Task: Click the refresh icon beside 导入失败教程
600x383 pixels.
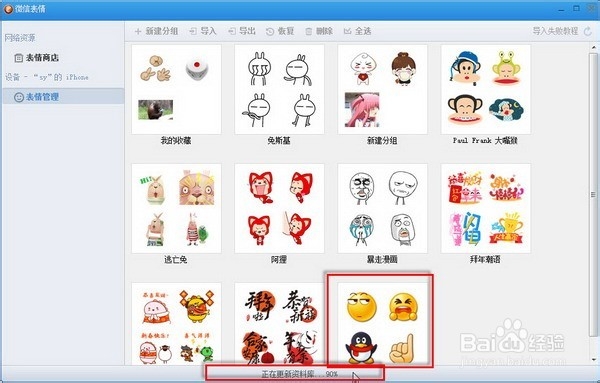Action: coord(588,31)
